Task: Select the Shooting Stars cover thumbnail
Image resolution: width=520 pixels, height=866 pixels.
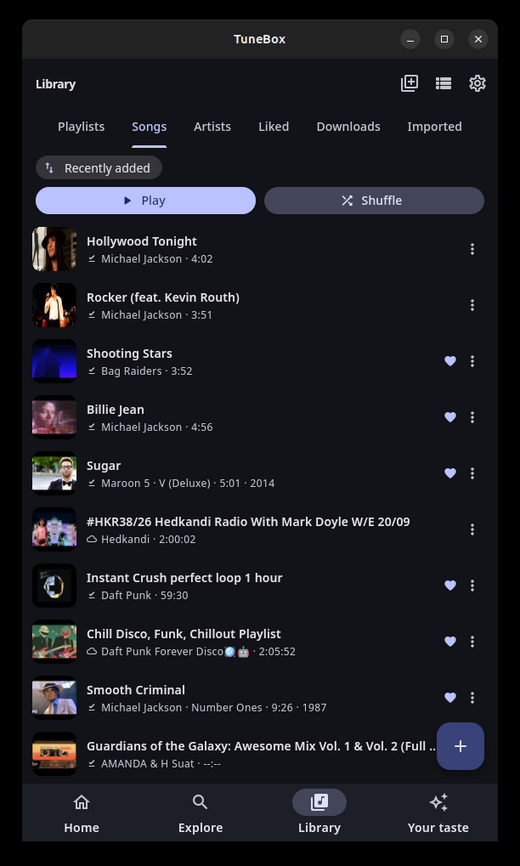Action: click(x=54, y=361)
